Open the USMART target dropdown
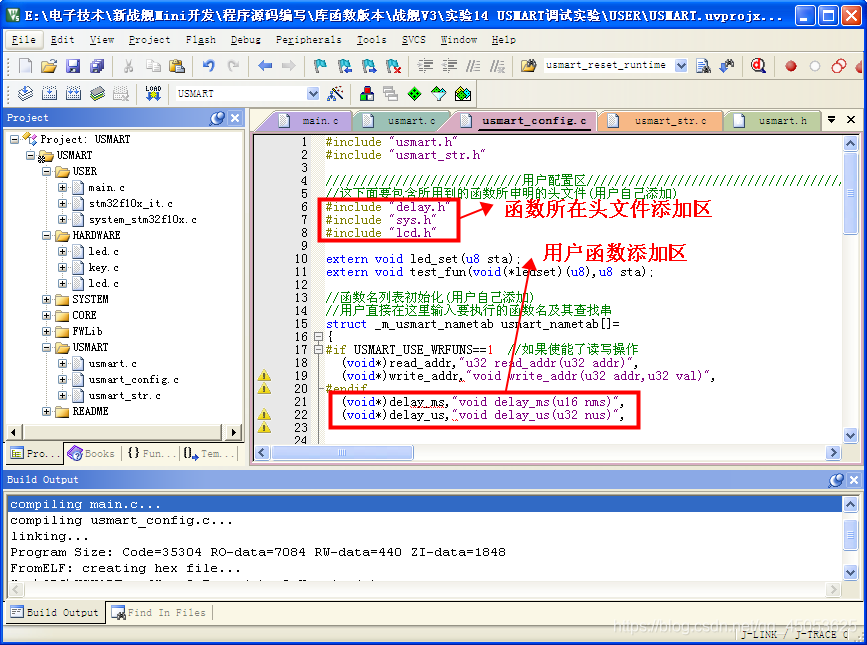This screenshot has height=645, width=867. click(x=313, y=93)
